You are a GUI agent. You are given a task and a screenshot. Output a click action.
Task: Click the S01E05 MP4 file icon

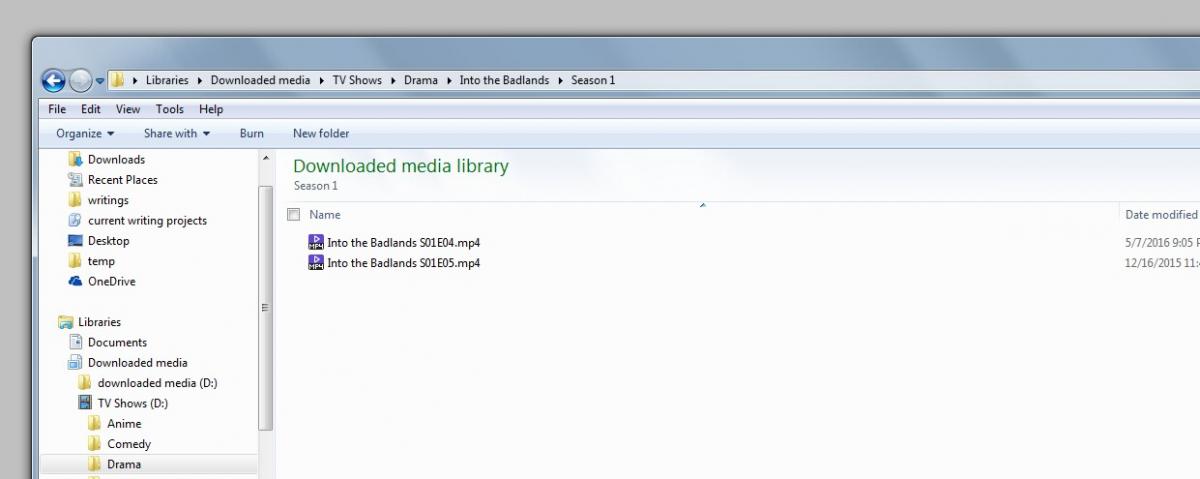(x=316, y=262)
